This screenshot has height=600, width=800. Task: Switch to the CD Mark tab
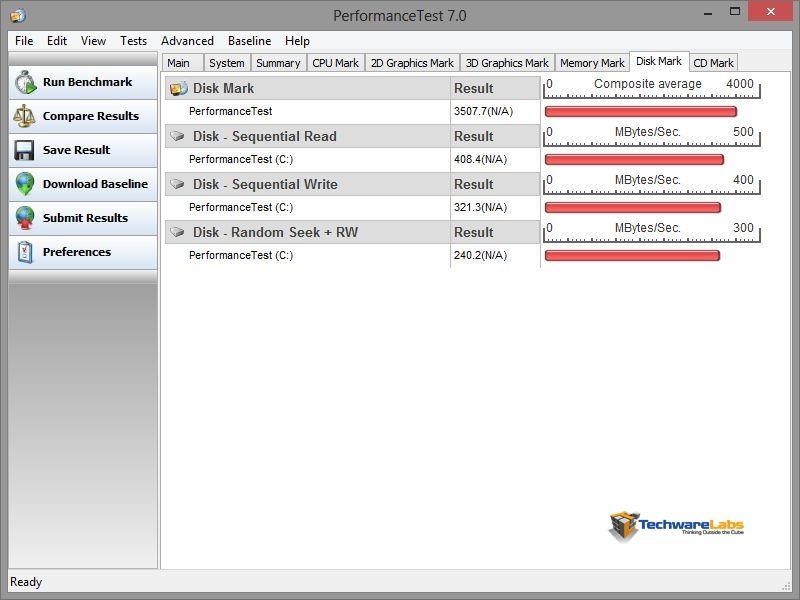click(713, 63)
